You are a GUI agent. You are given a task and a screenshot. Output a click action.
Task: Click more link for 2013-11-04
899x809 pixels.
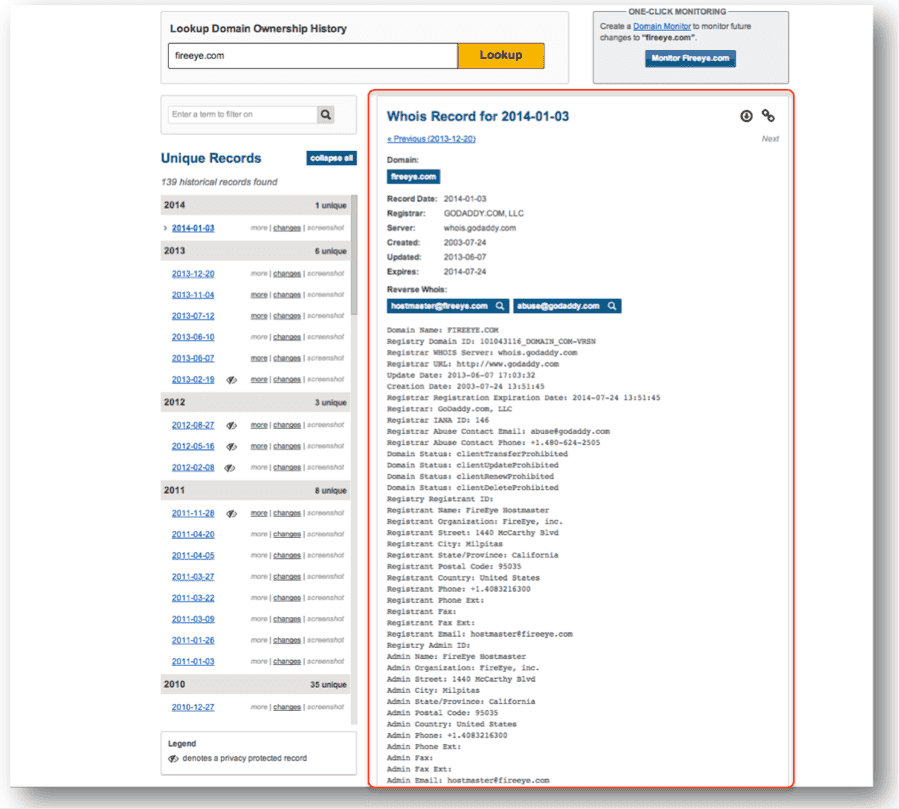(259, 295)
